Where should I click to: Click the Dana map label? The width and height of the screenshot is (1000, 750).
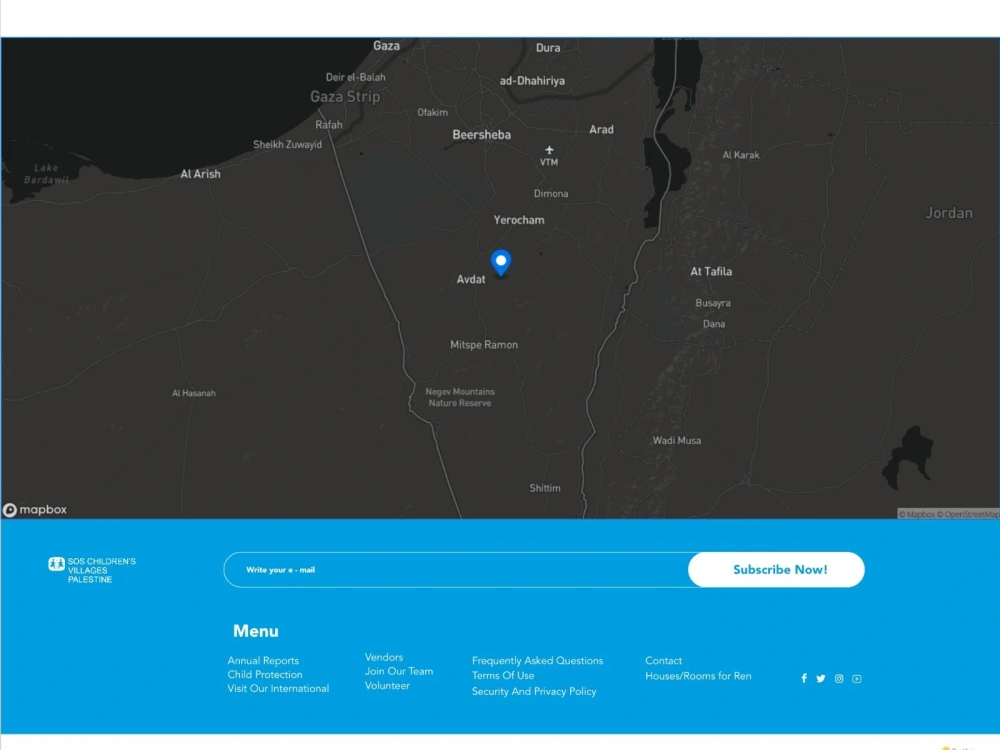tap(714, 324)
